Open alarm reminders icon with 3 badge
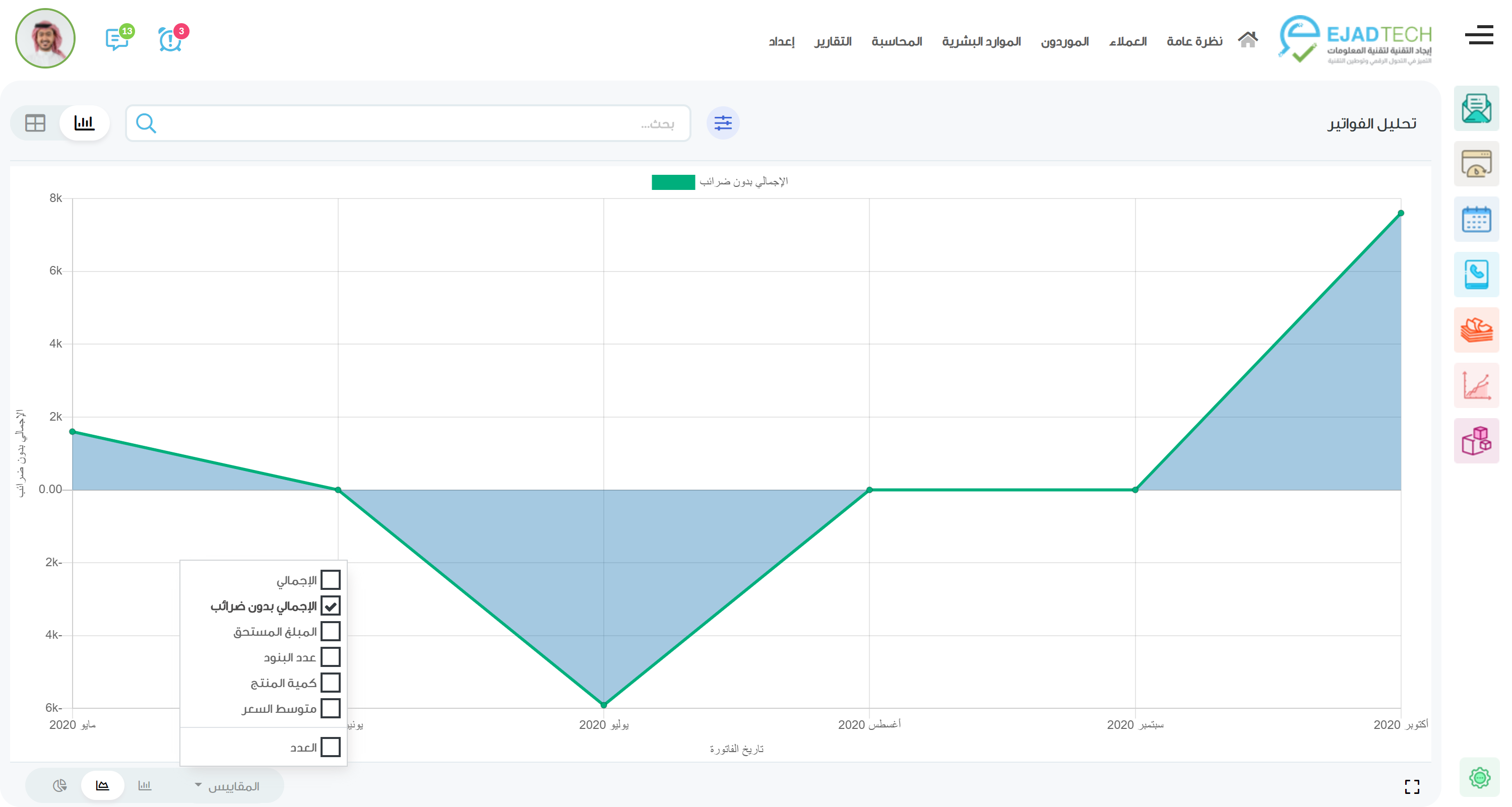 point(171,39)
